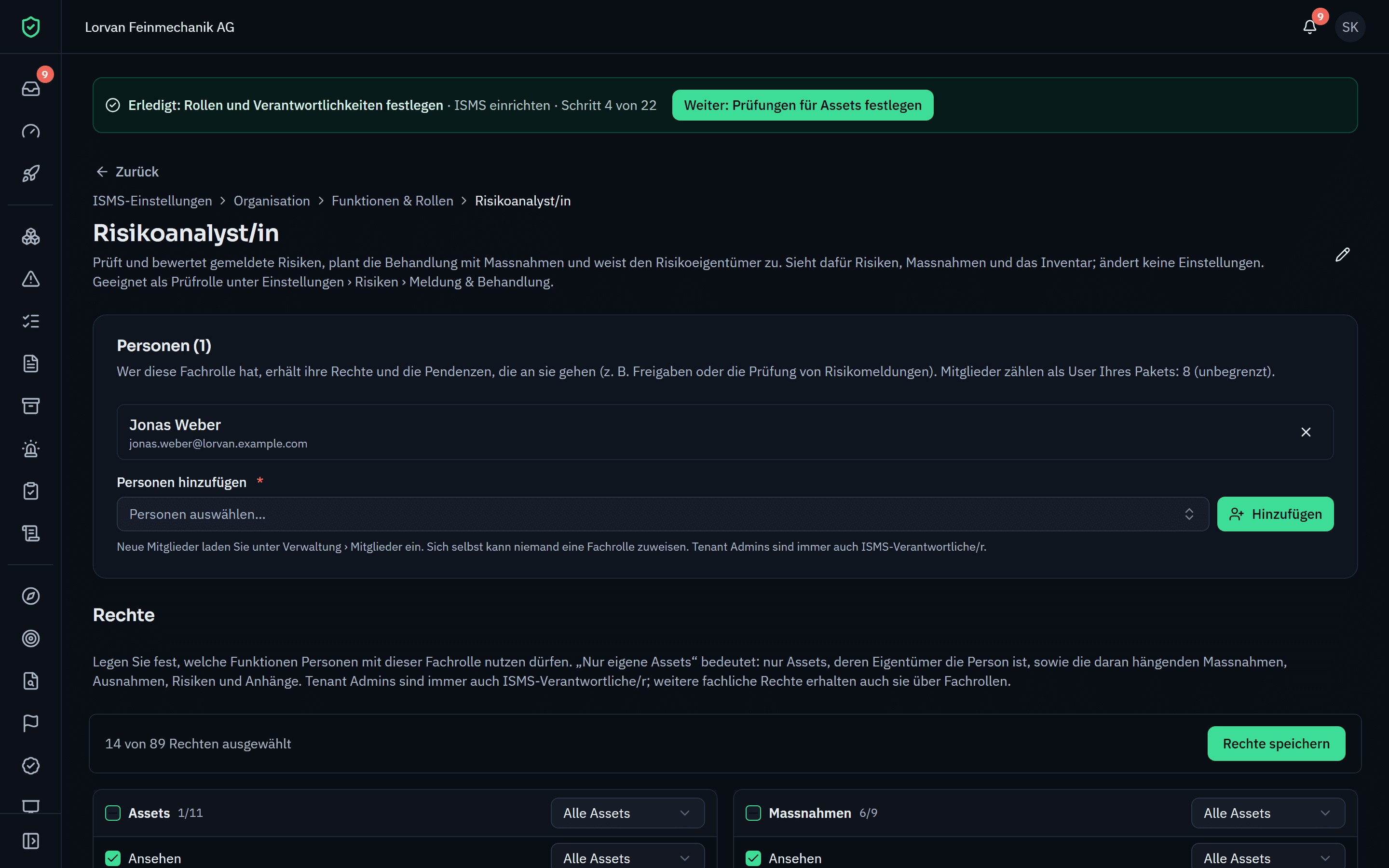Toggle the Massnahmen group checkbox

[753, 813]
